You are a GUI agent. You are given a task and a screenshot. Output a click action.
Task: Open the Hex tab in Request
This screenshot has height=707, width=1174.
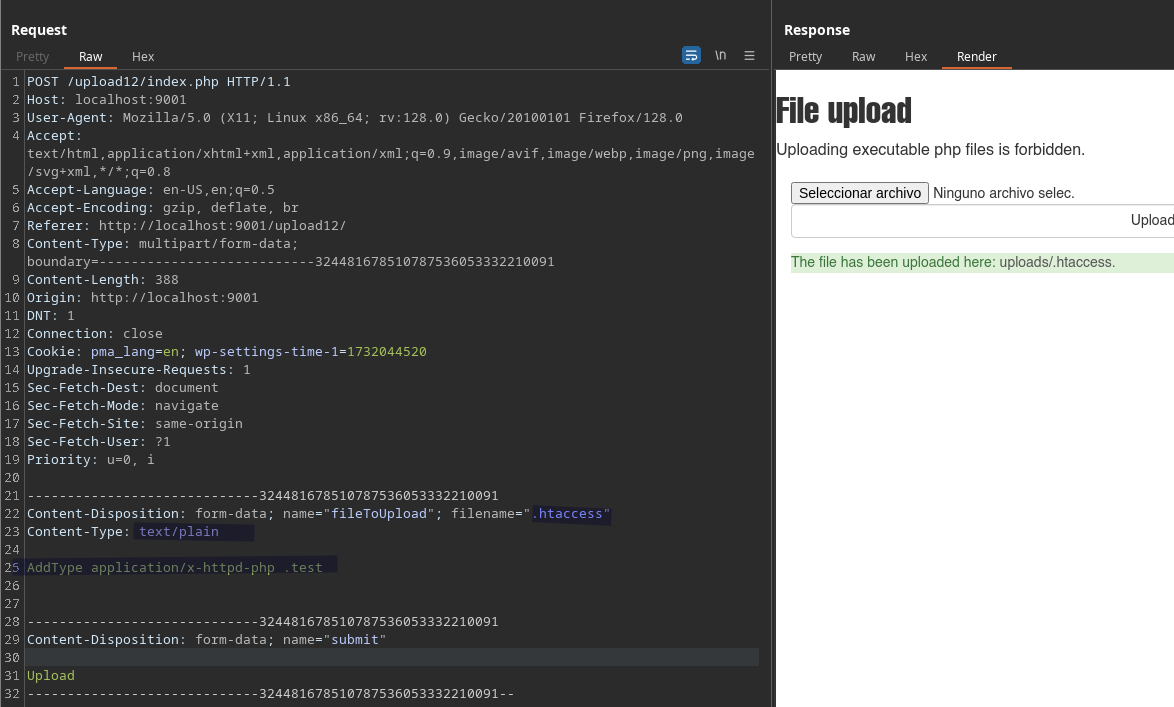point(143,57)
